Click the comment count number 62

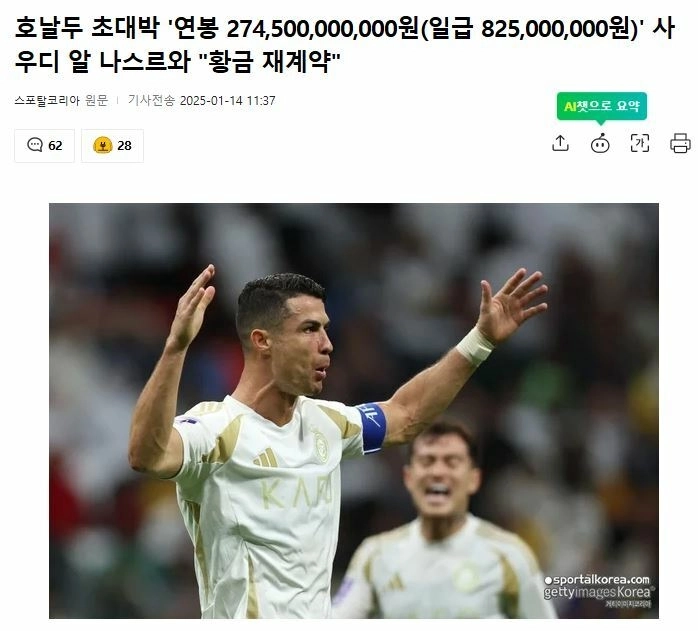click(x=55, y=146)
